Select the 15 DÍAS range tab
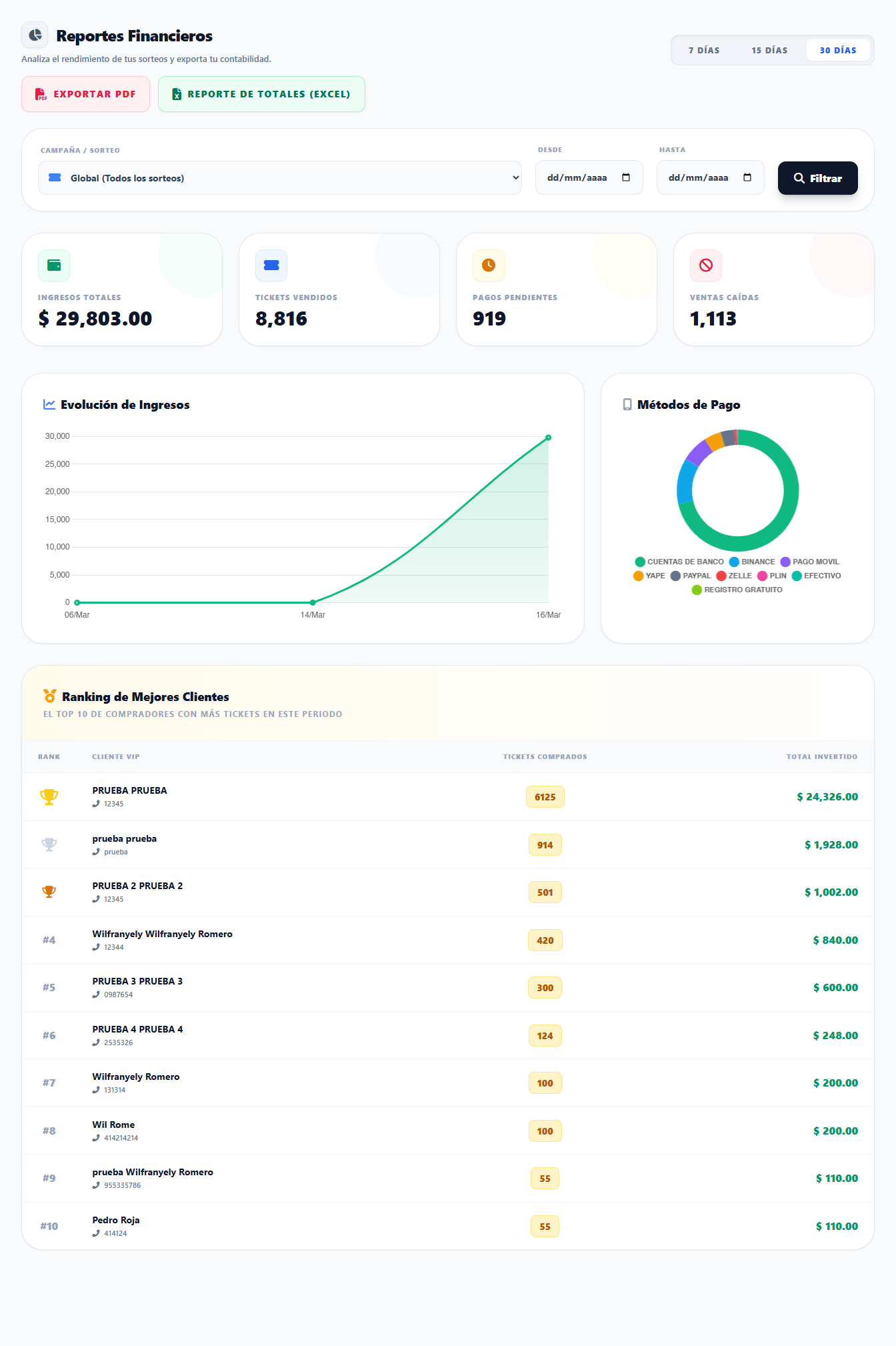This screenshot has height=1346, width=896. tap(769, 50)
